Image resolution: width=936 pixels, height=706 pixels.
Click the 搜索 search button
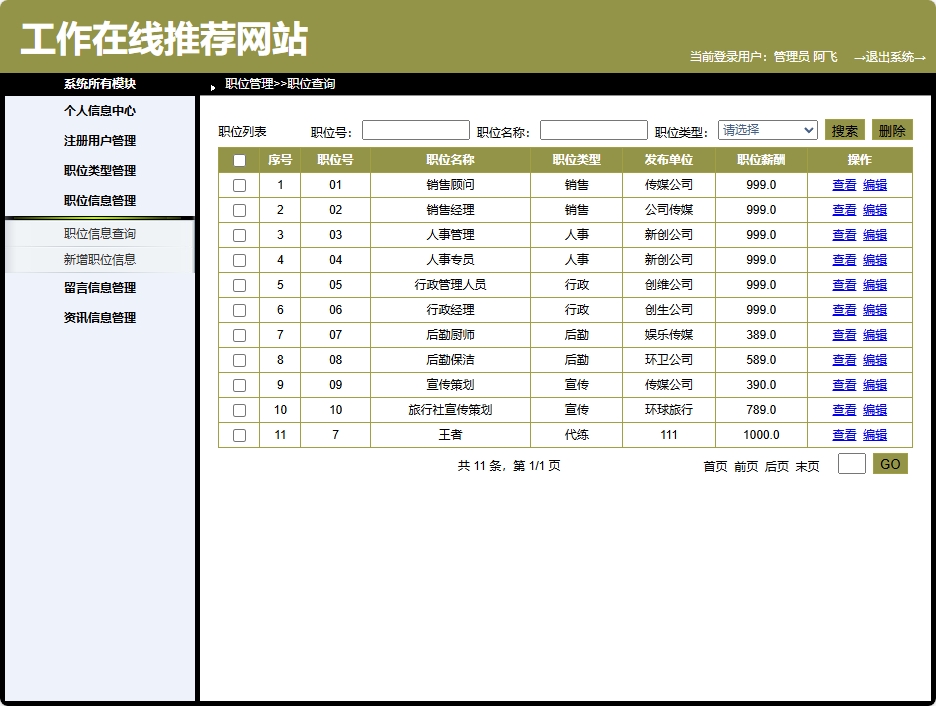tap(843, 129)
